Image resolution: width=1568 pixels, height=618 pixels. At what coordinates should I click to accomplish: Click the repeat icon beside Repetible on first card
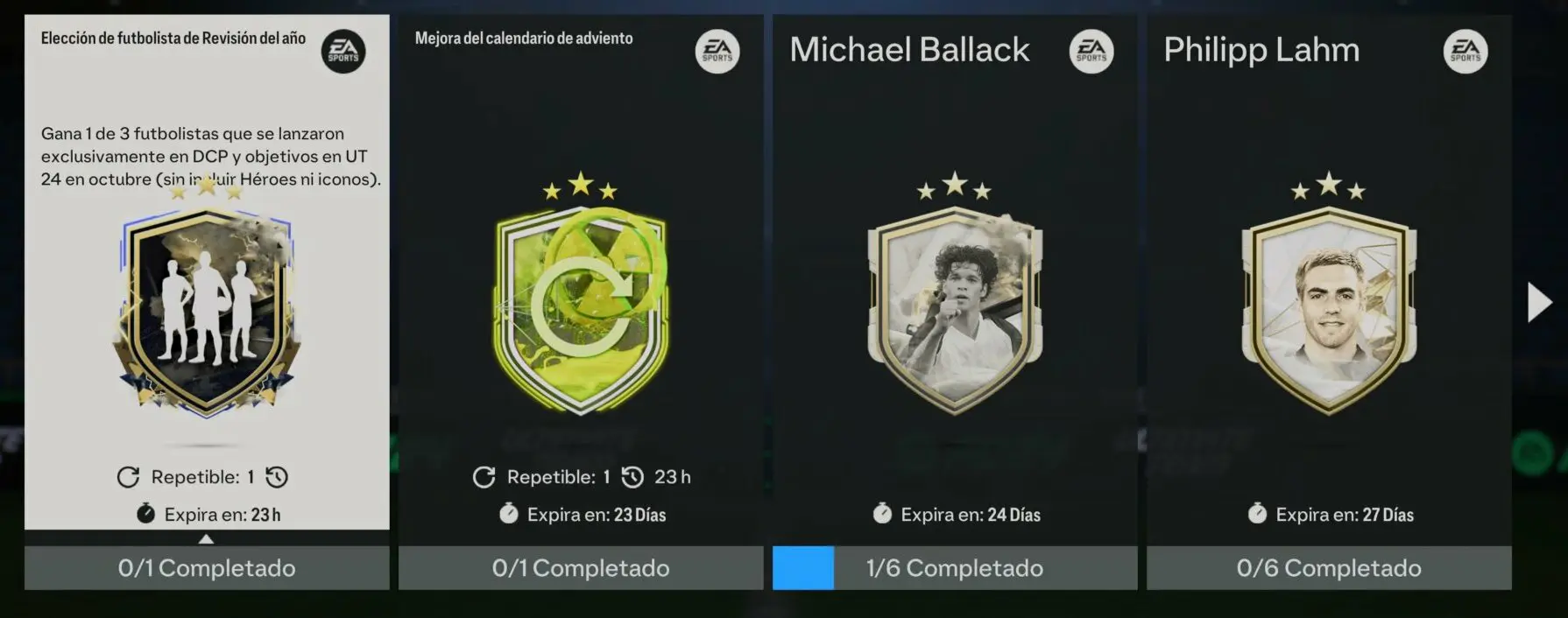click(x=129, y=477)
